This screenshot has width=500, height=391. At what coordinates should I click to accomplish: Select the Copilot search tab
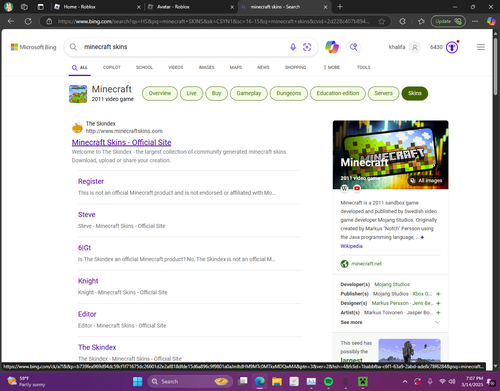(112, 67)
